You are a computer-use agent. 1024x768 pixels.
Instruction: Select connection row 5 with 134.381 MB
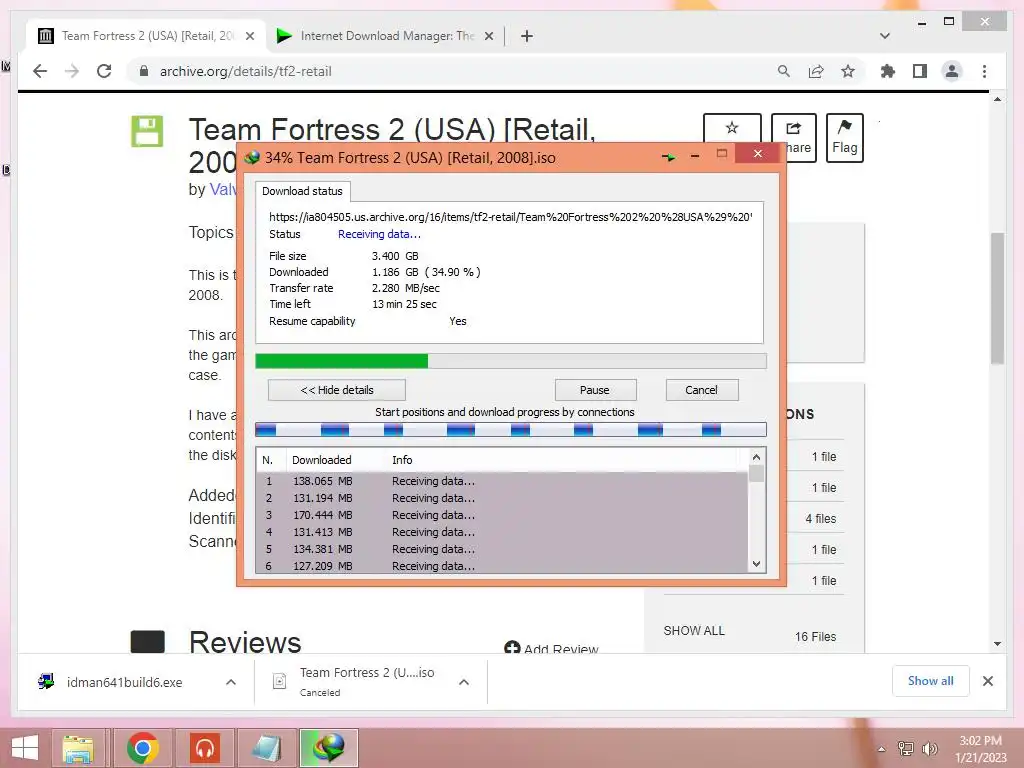pos(502,549)
